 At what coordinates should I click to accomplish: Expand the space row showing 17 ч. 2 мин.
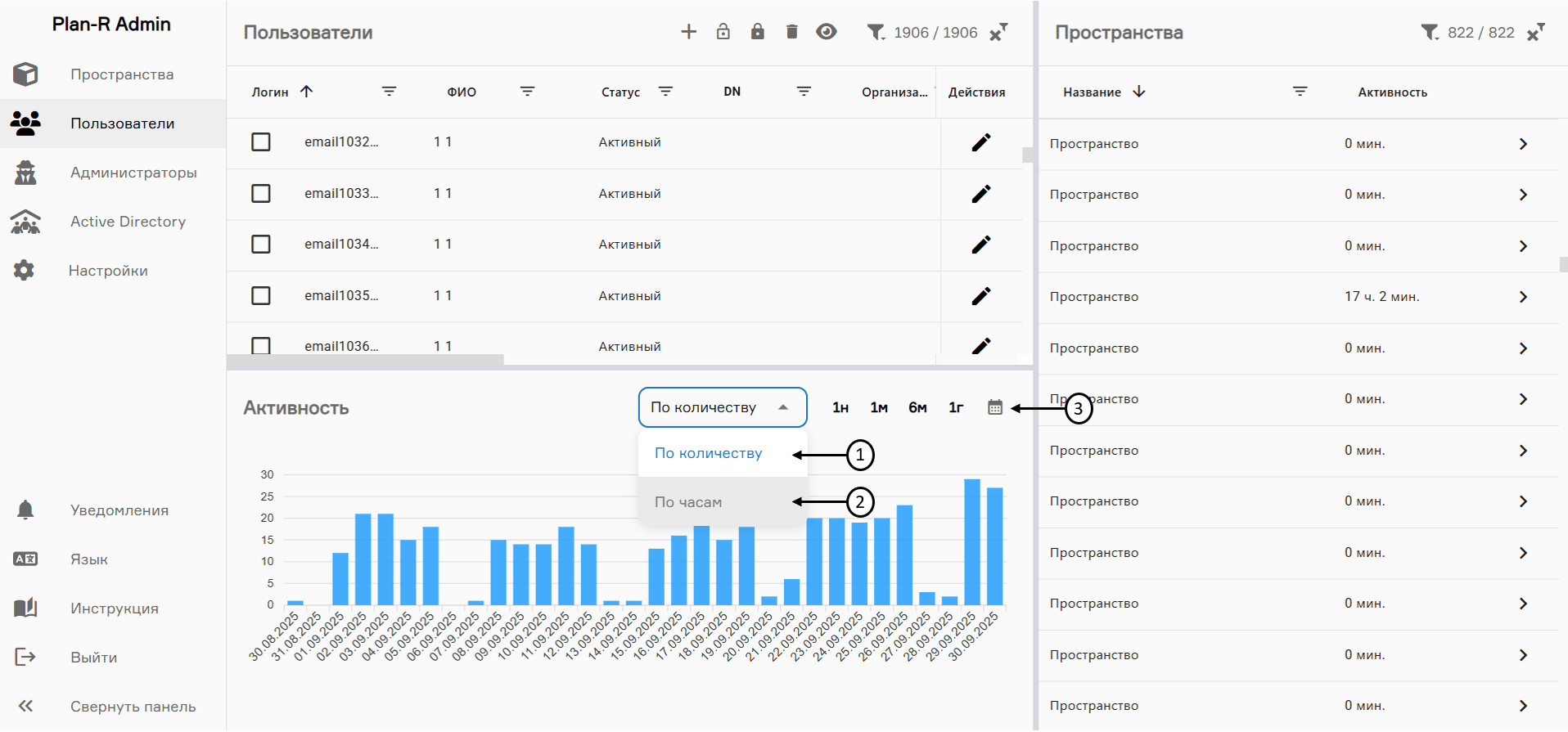[1522, 297]
